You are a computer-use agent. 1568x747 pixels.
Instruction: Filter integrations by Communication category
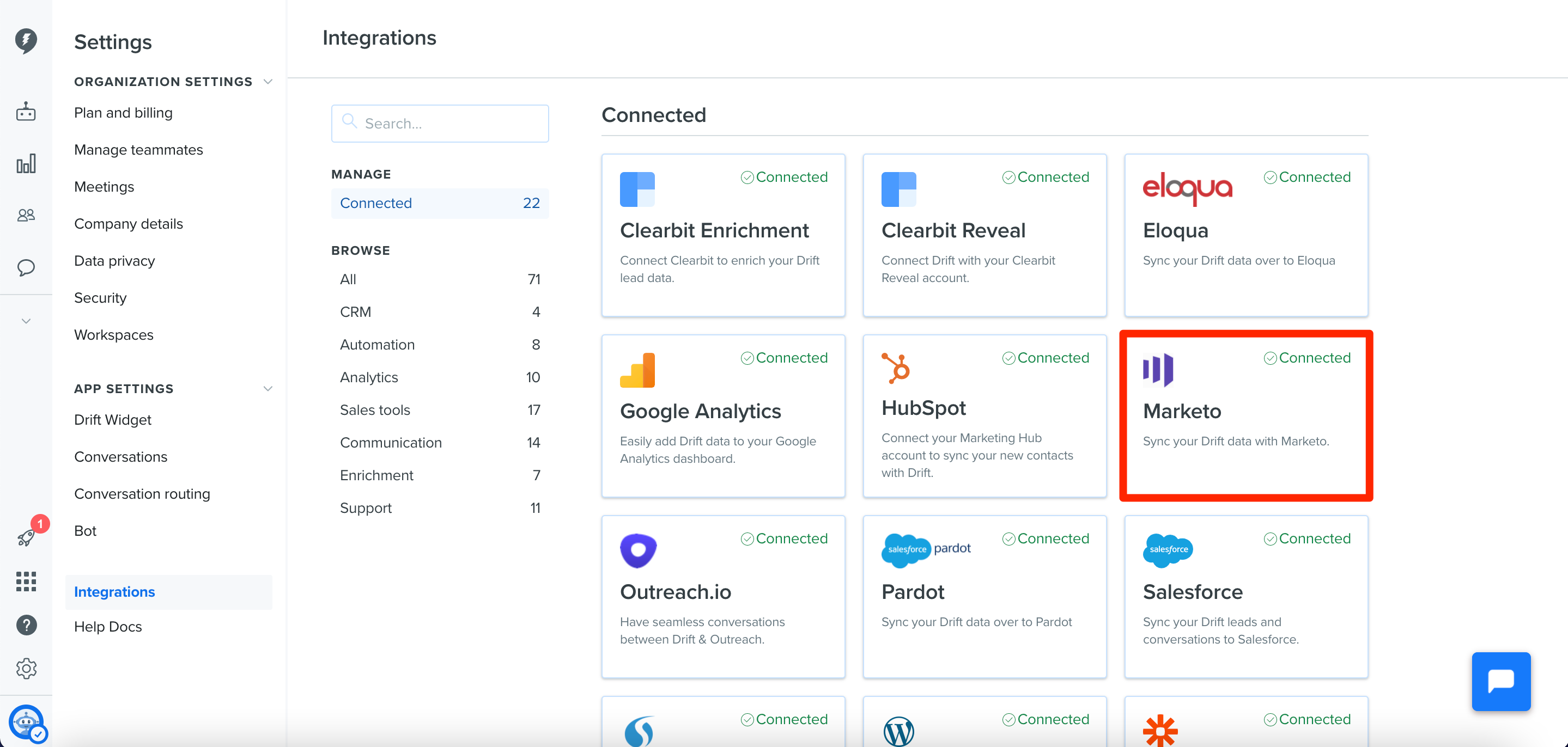440,443
